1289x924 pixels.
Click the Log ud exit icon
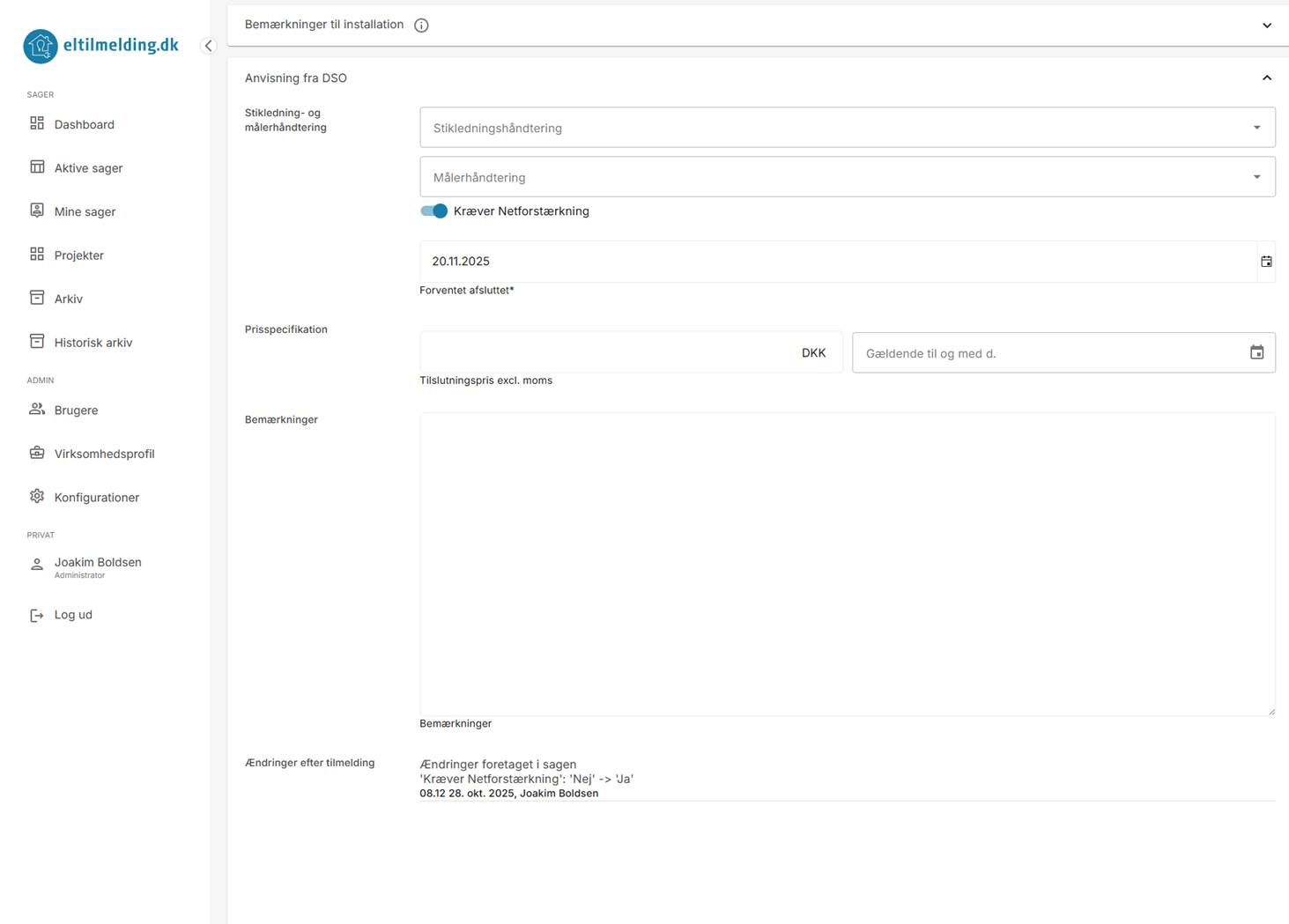coord(37,615)
